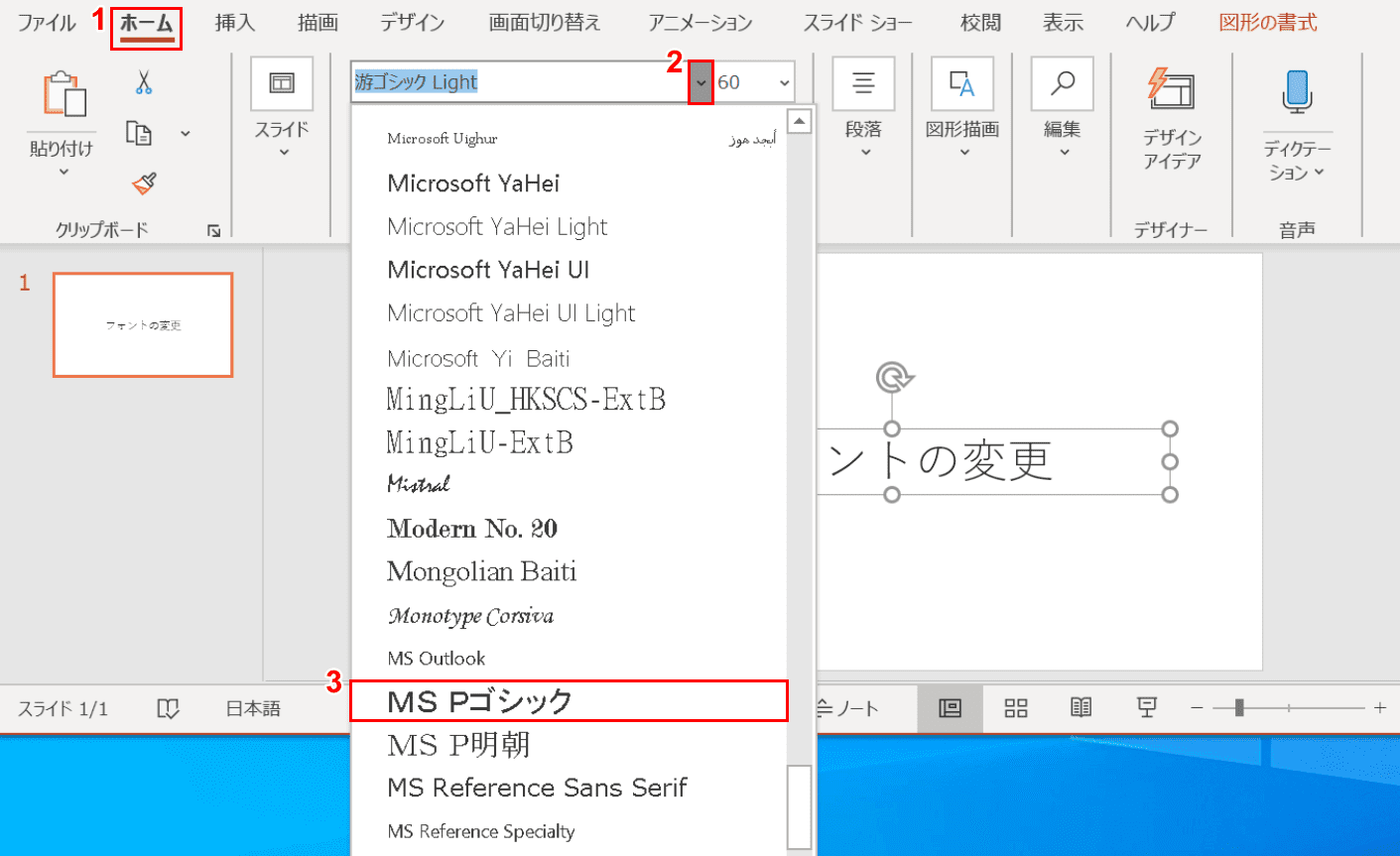The height and width of the screenshot is (856, 1400).
Task: Select the ホーム tab
Action: 147,23
